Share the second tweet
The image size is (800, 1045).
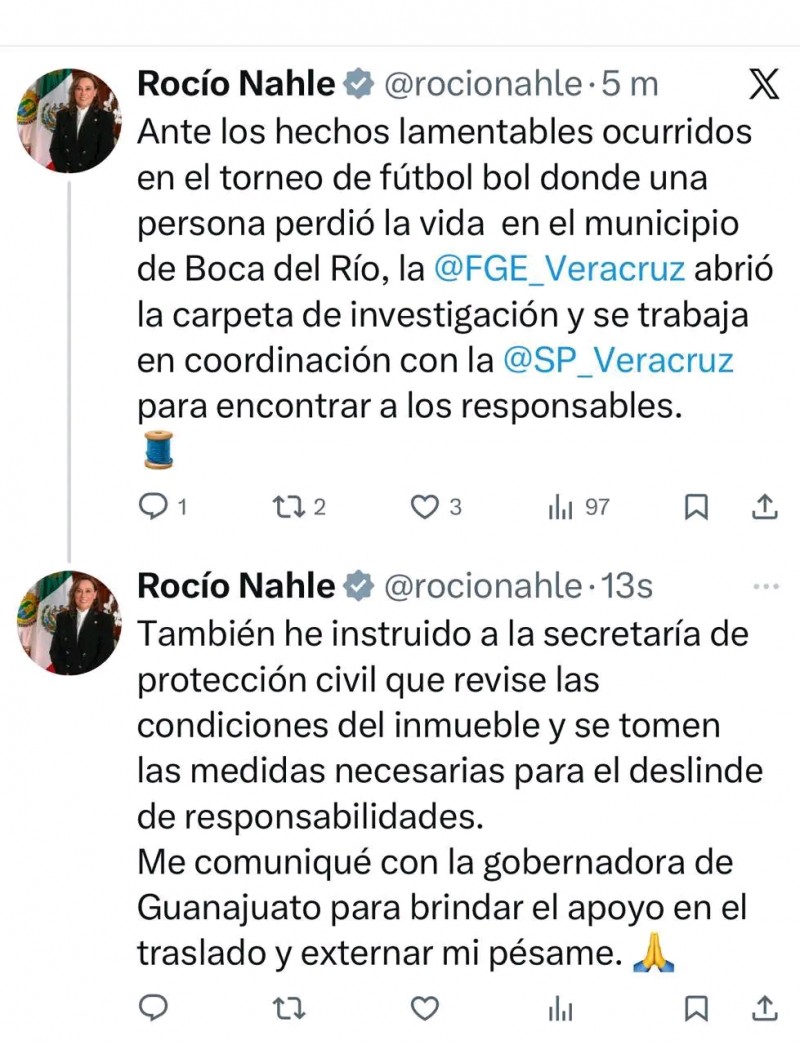tap(765, 1007)
